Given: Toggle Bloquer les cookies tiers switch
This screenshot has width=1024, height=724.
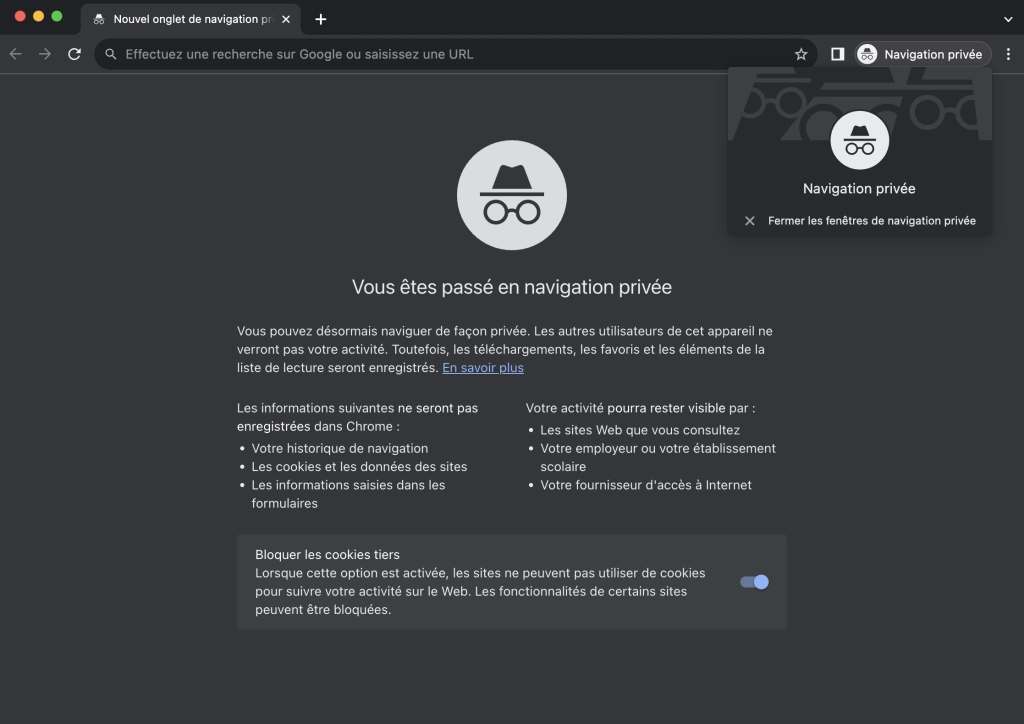Looking at the screenshot, I should click(754, 582).
